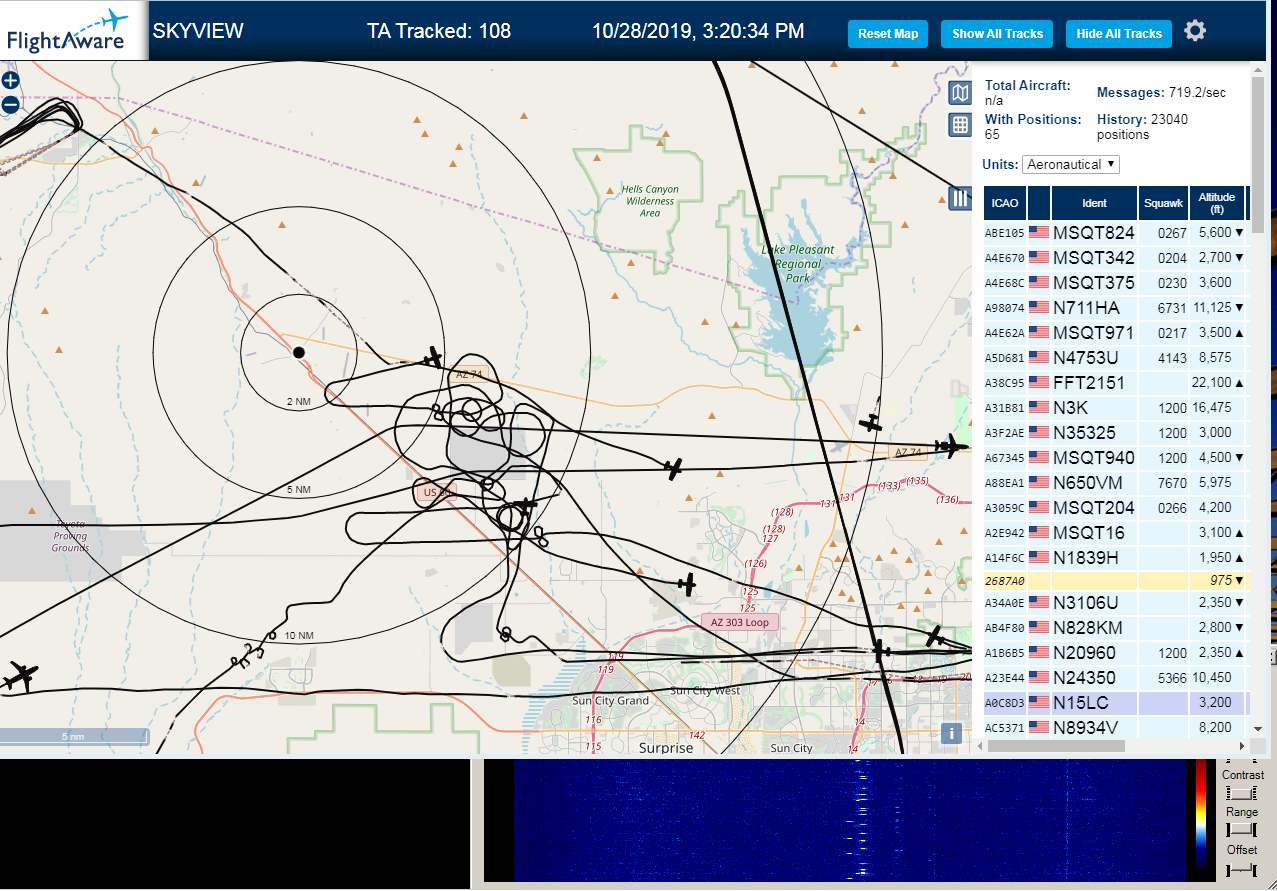Open the SkyView settings gear

click(x=1195, y=31)
